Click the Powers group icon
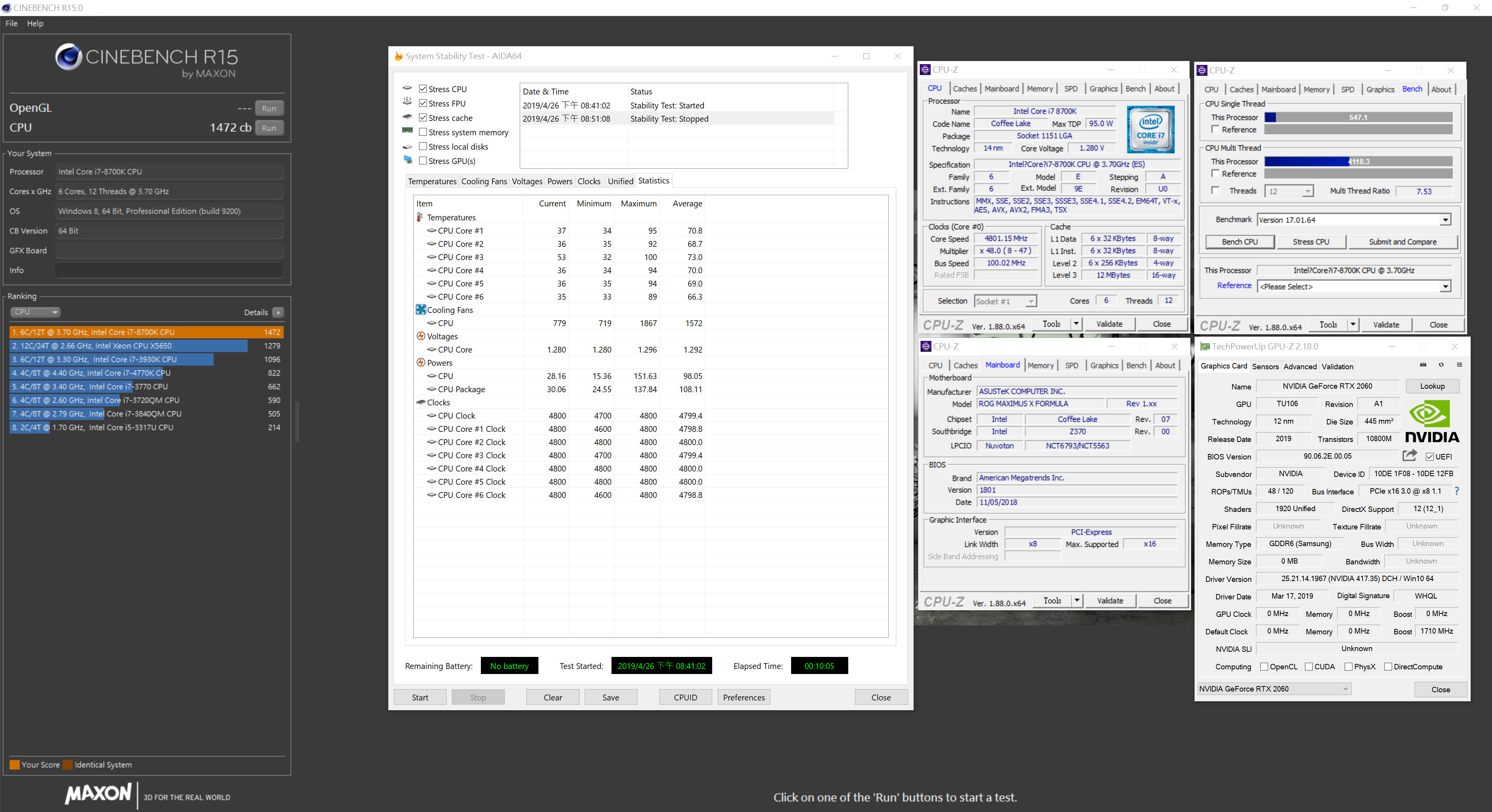Viewport: 1492px width, 812px height. coord(421,363)
